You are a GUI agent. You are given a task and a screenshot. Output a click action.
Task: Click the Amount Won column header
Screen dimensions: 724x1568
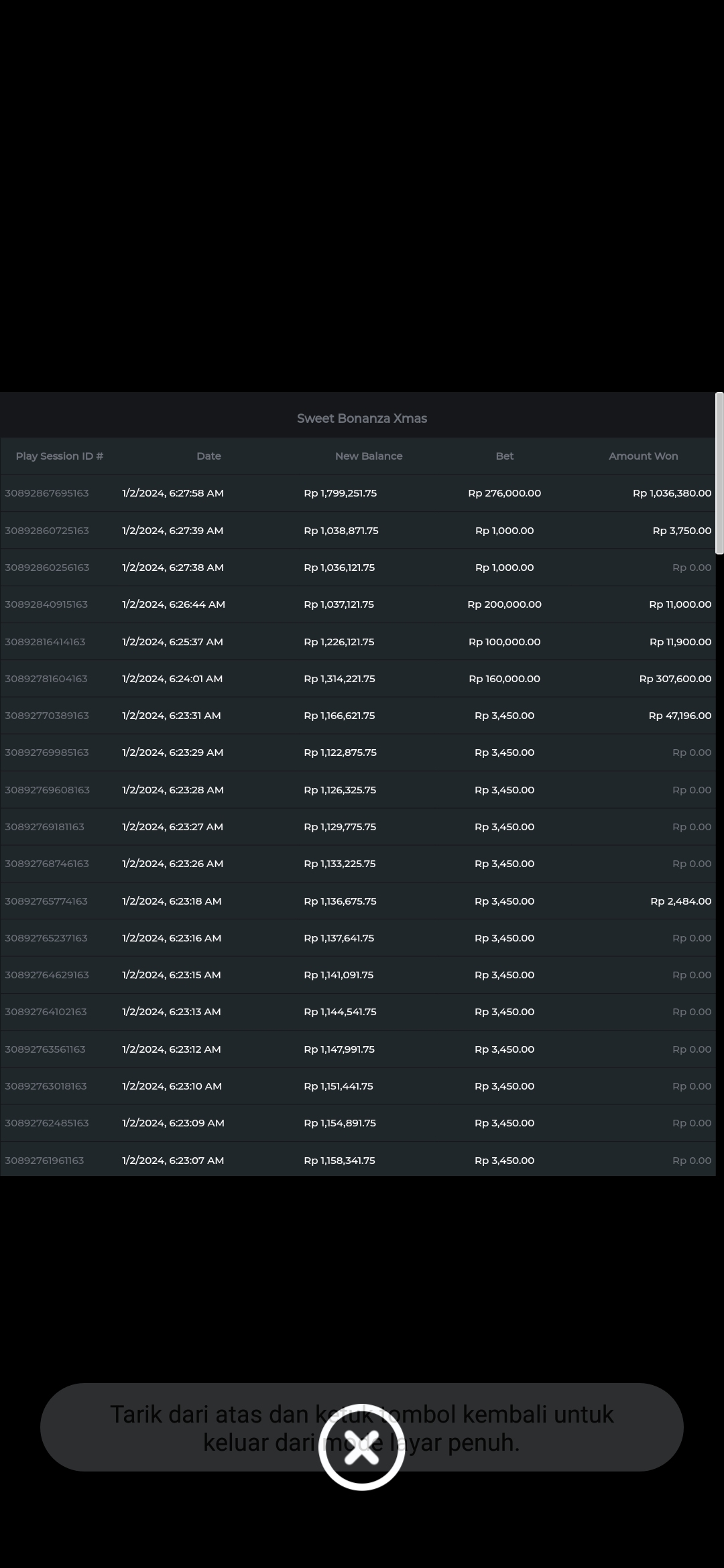click(643, 456)
